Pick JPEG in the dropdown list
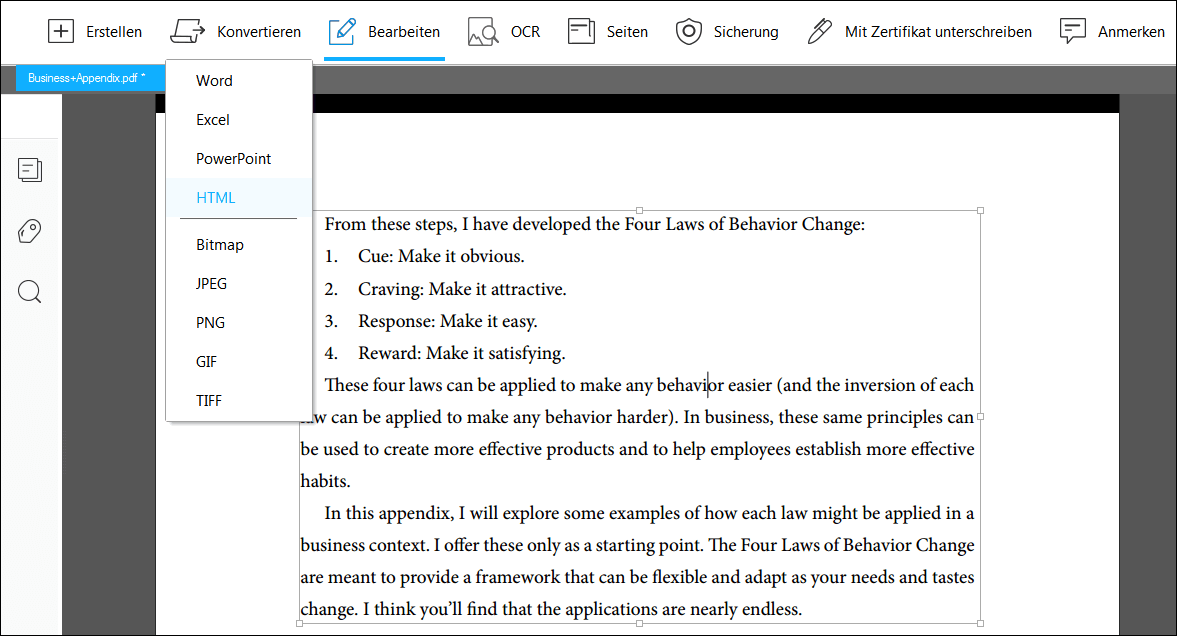This screenshot has height=636, width=1177. click(212, 284)
